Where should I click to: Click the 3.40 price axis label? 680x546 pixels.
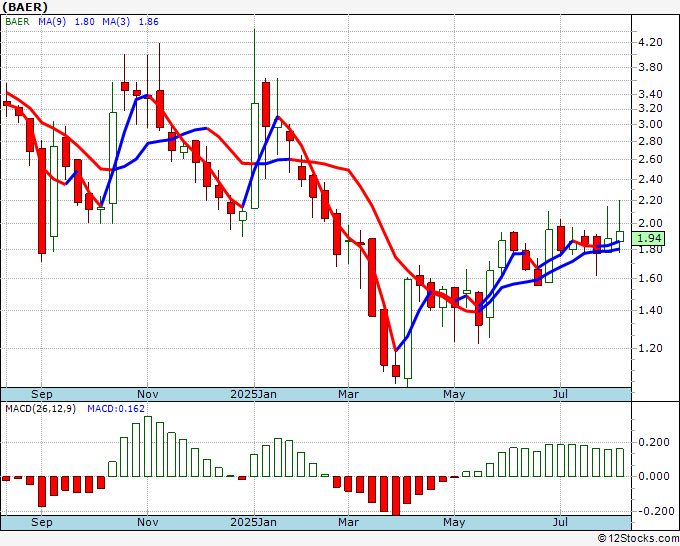[650, 94]
